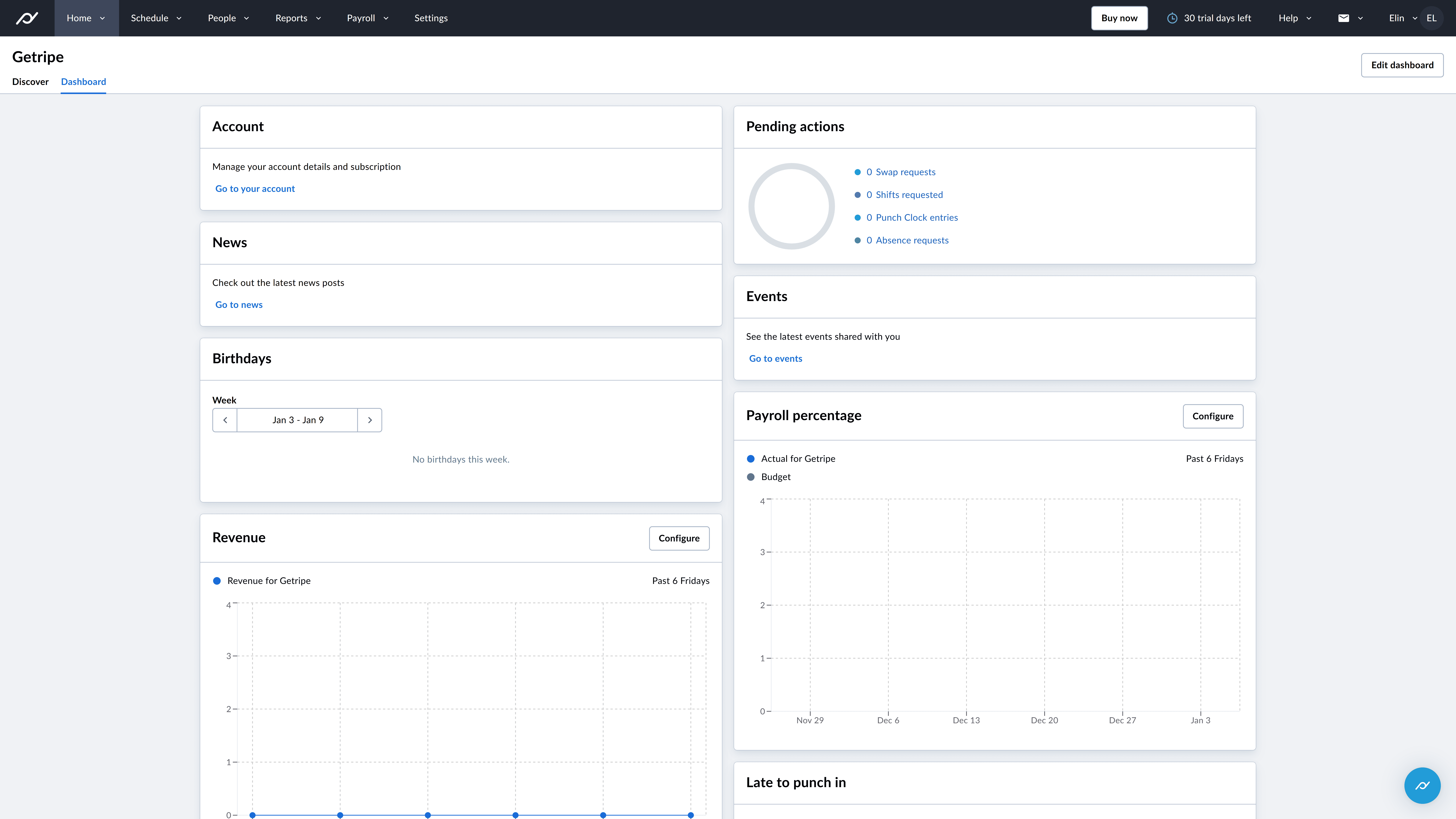Click Edit dashboard

click(x=1402, y=65)
